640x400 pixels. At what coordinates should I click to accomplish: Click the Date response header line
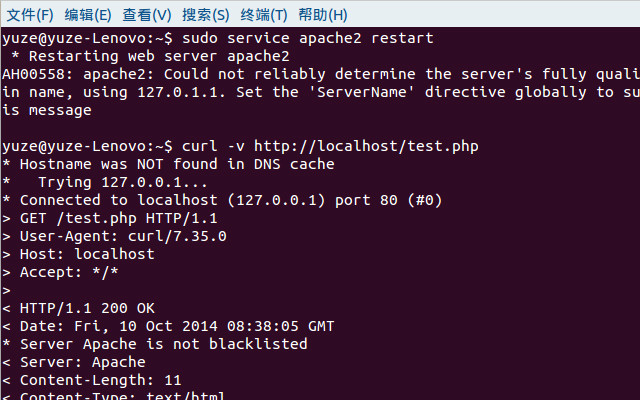(x=168, y=326)
